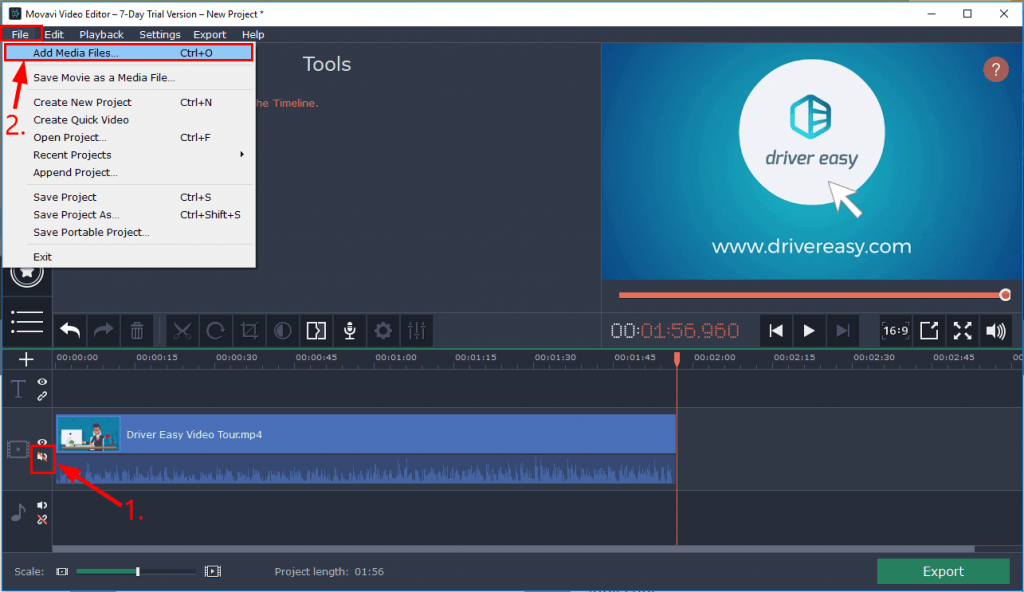The width and height of the screenshot is (1024, 592).
Task: Click the Rotate clip icon
Action: coord(216,331)
